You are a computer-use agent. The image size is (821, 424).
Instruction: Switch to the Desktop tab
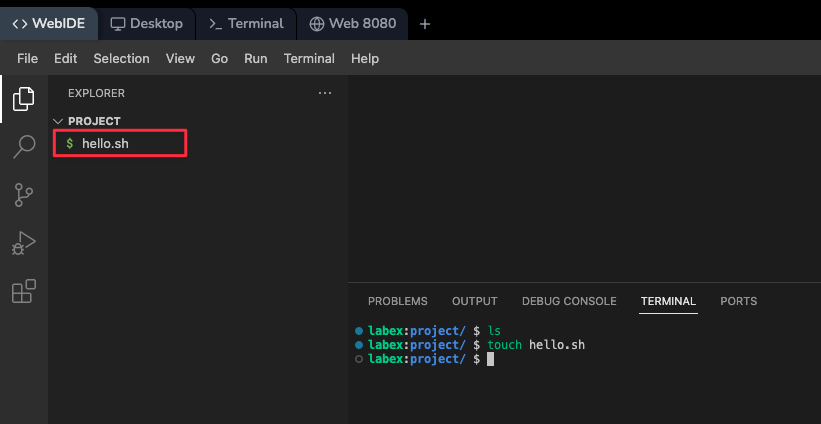pos(147,24)
